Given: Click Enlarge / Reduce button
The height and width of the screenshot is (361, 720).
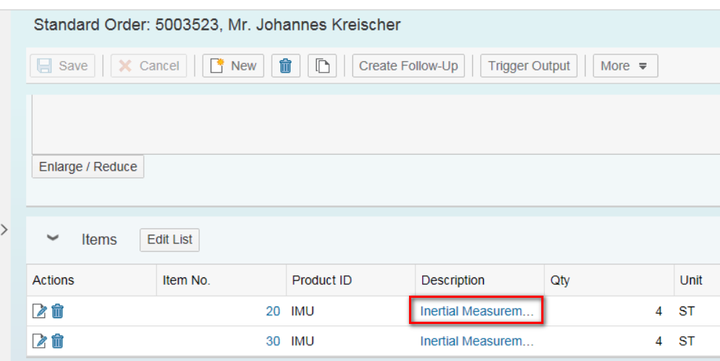Looking at the screenshot, I should click(88, 166).
